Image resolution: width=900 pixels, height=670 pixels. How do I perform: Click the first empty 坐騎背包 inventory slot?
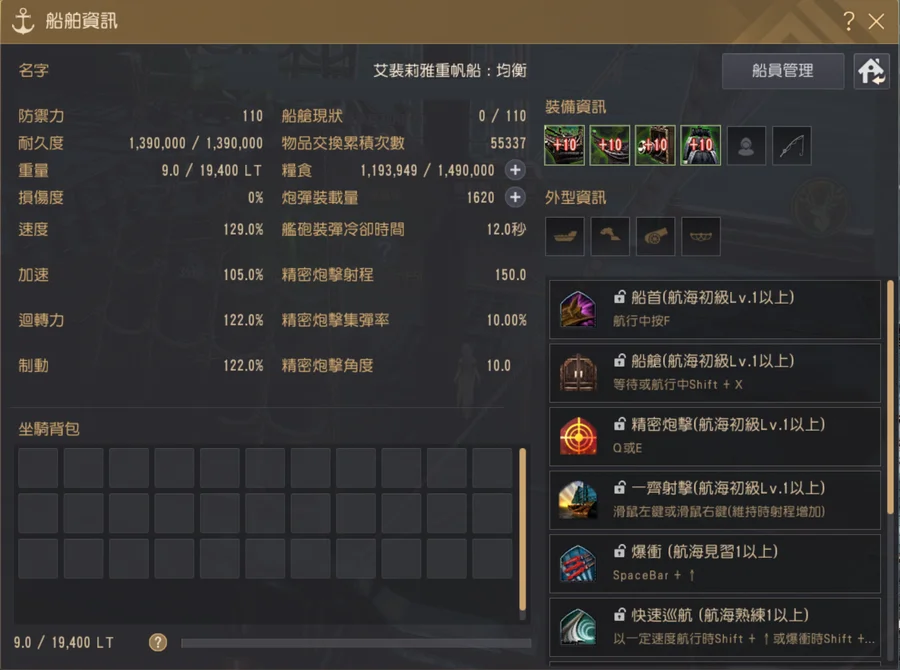(38, 468)
